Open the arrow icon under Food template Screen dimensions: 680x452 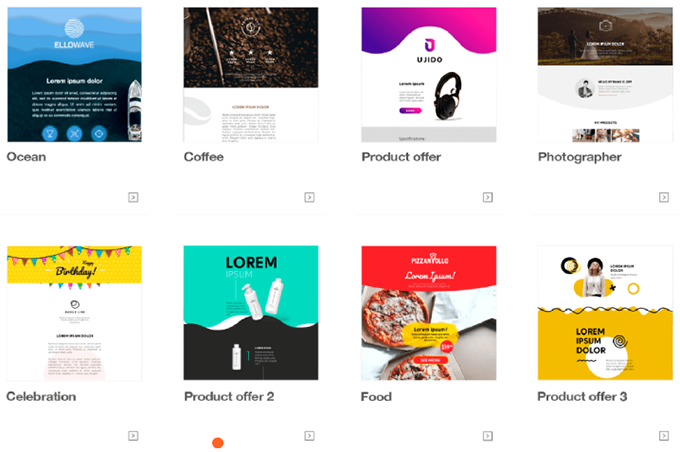(x=488, y=436)
